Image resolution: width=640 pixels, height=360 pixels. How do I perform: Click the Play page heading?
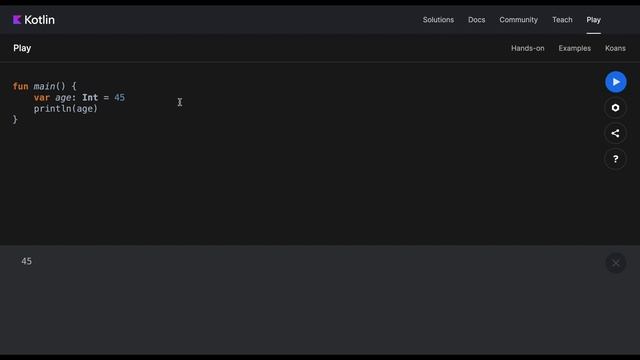point(22,48)
